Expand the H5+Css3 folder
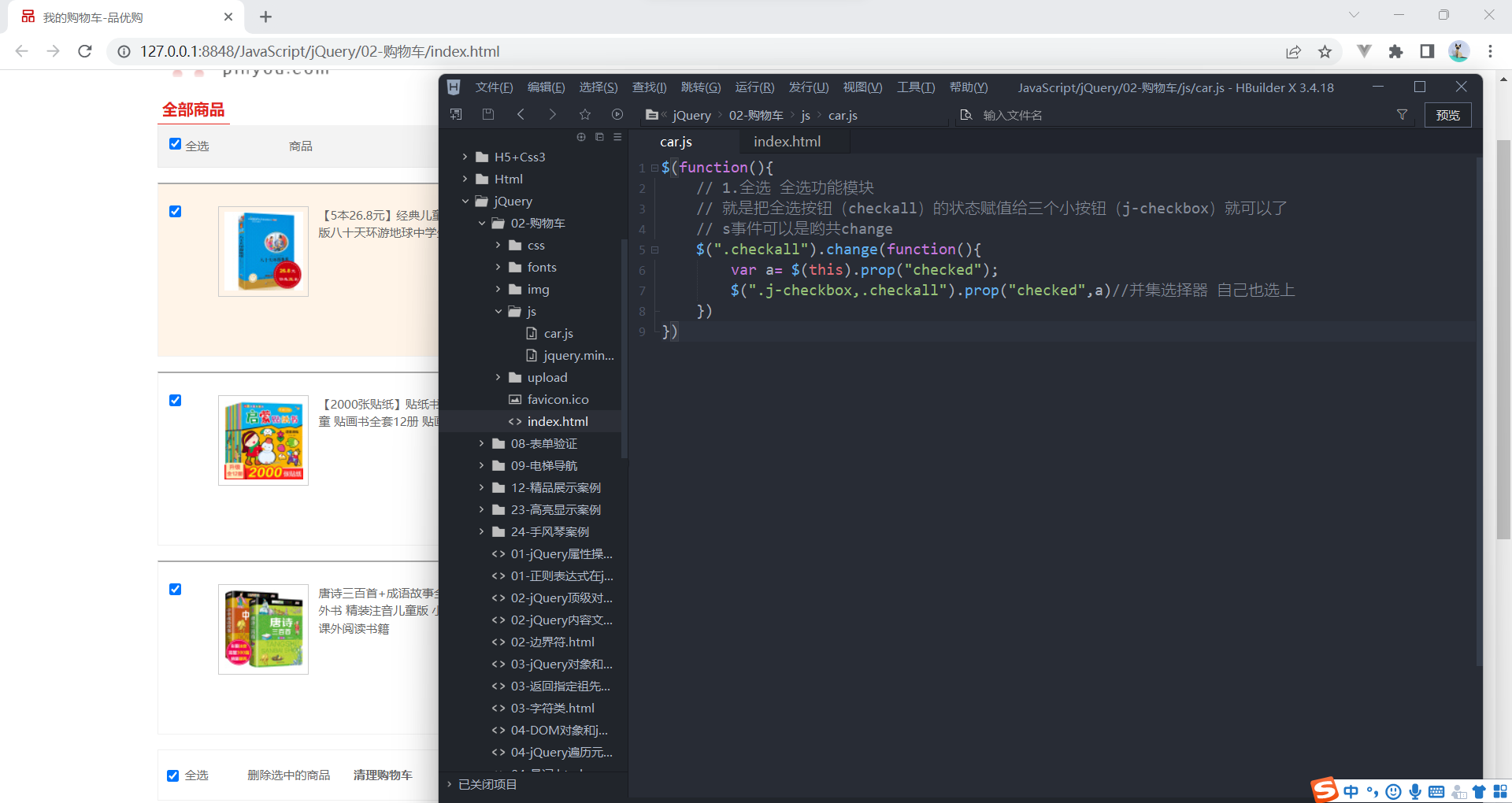 pyautogui.click(x=466, y=157)
